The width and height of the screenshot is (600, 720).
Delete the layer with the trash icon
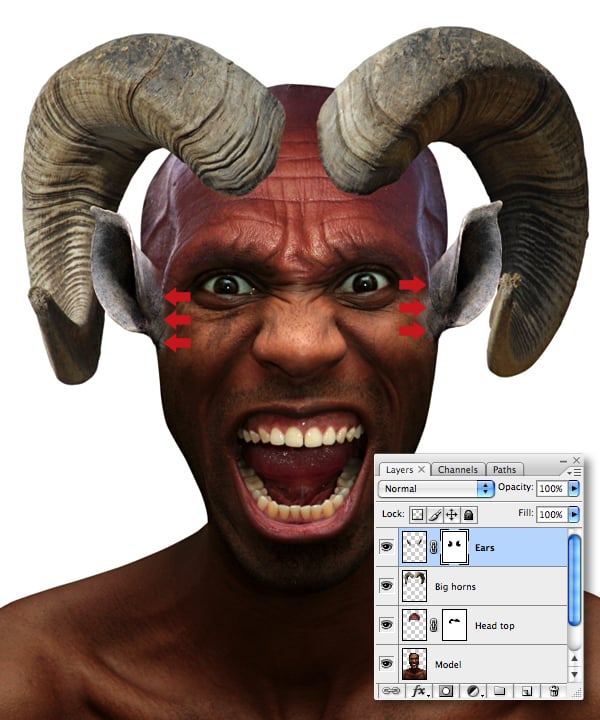click(x=554, y=690)
